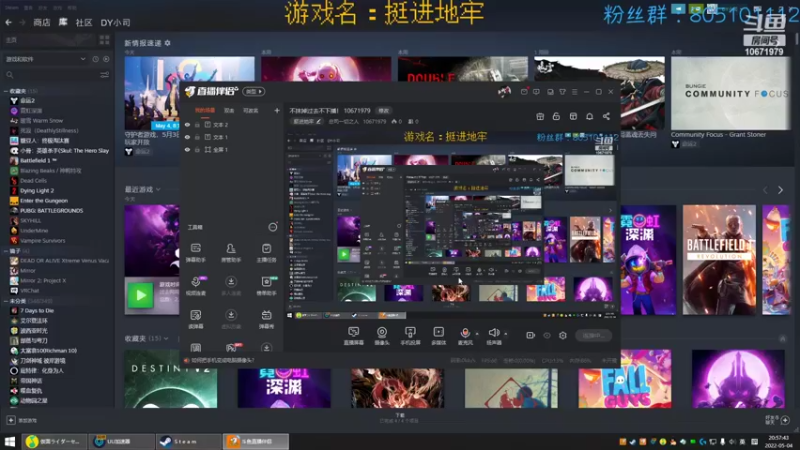Click the plus icon to add scene source
The height and width of the screenshot is (450, 800).
[x=277, y=110]
